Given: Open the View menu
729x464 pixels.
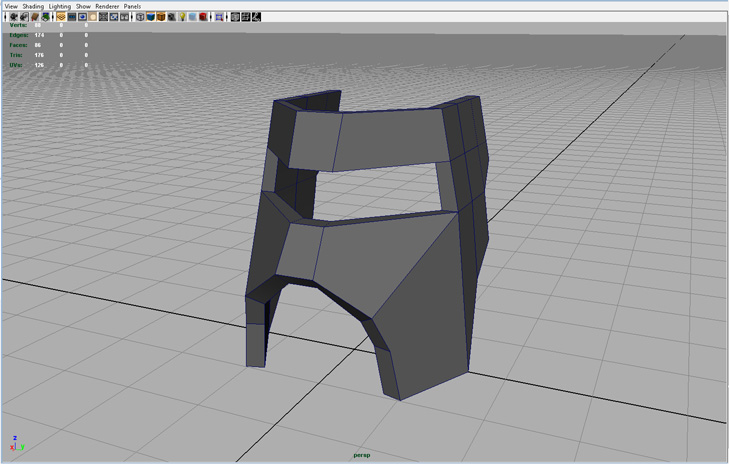Looking at the screenshot, I should pos(11,6).
